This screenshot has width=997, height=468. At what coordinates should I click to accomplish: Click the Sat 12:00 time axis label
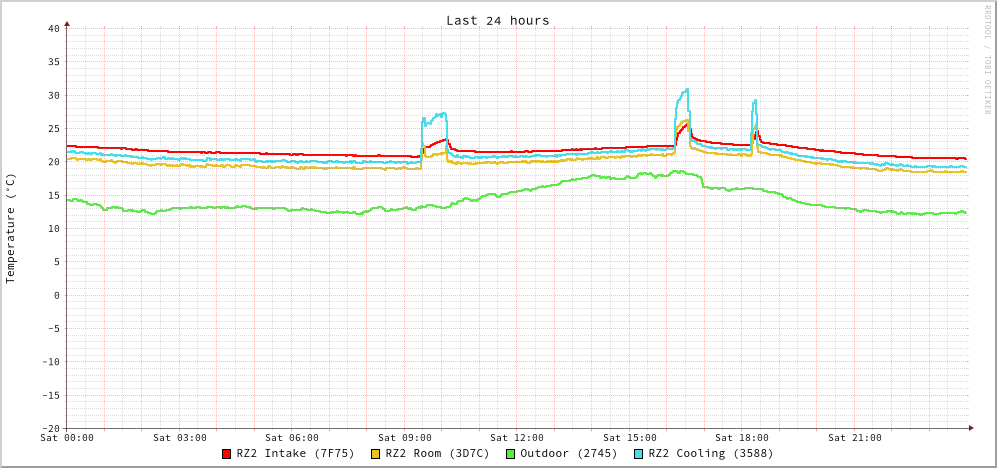517,438
